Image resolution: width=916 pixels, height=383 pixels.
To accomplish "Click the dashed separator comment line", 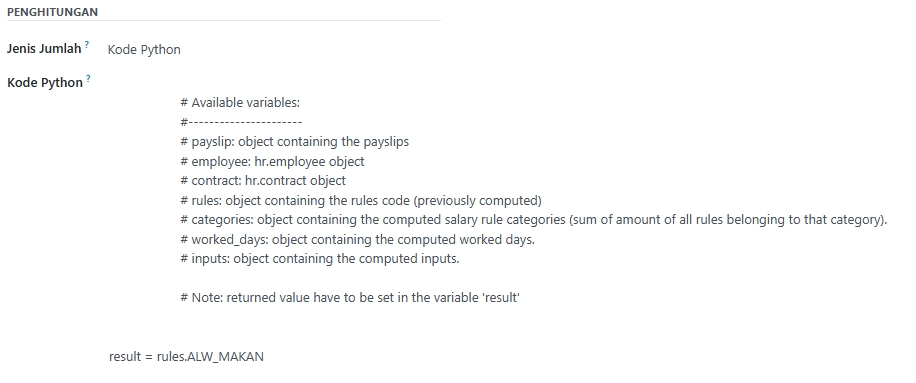I will (x=241, y=122).
